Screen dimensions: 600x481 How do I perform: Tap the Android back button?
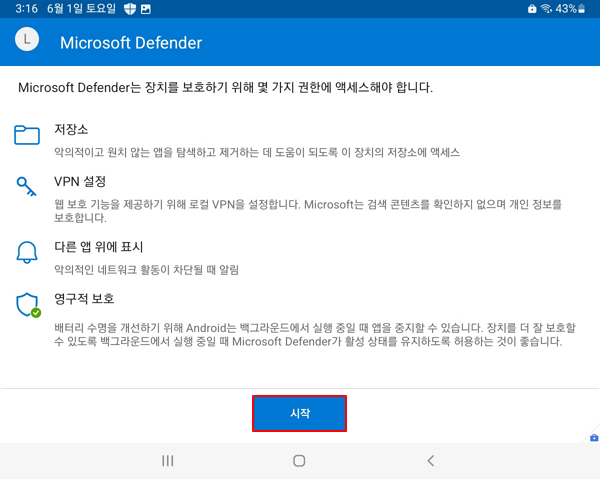pyautogui.click(x=431, y=461)
